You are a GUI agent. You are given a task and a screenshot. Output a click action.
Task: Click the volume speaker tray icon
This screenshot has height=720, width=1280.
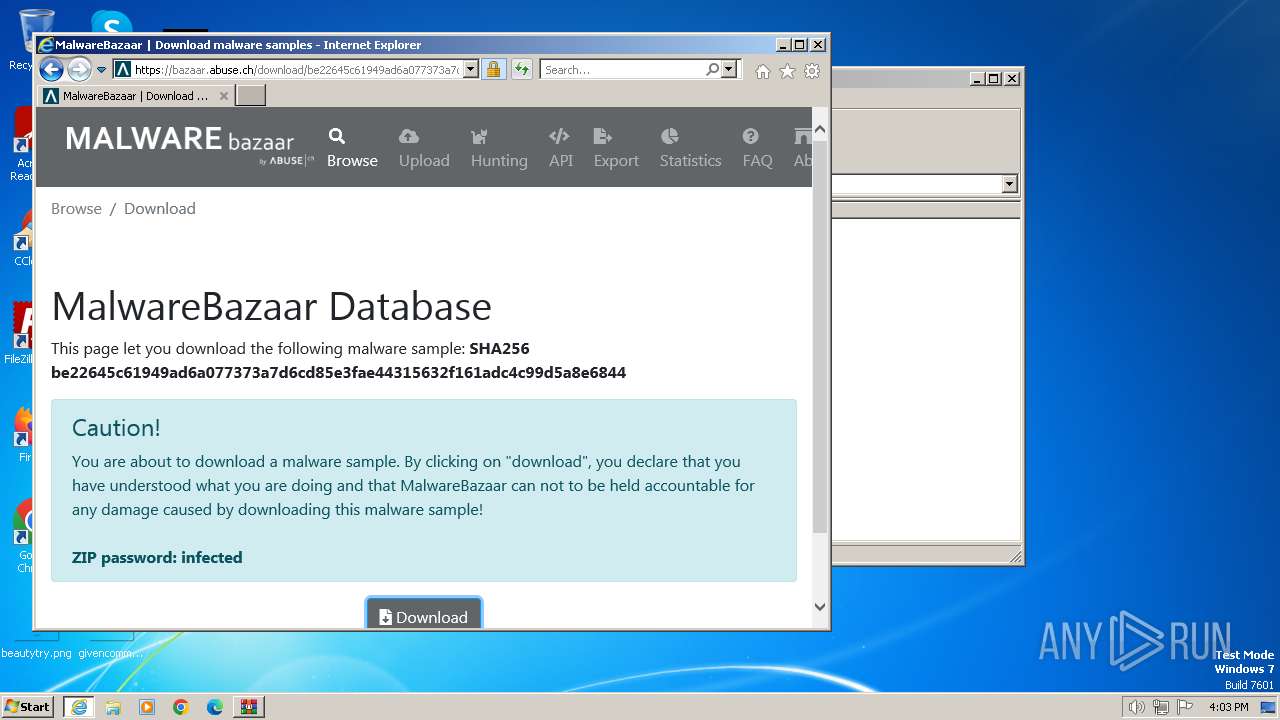pyautogui.click(x=1136, y=707)
